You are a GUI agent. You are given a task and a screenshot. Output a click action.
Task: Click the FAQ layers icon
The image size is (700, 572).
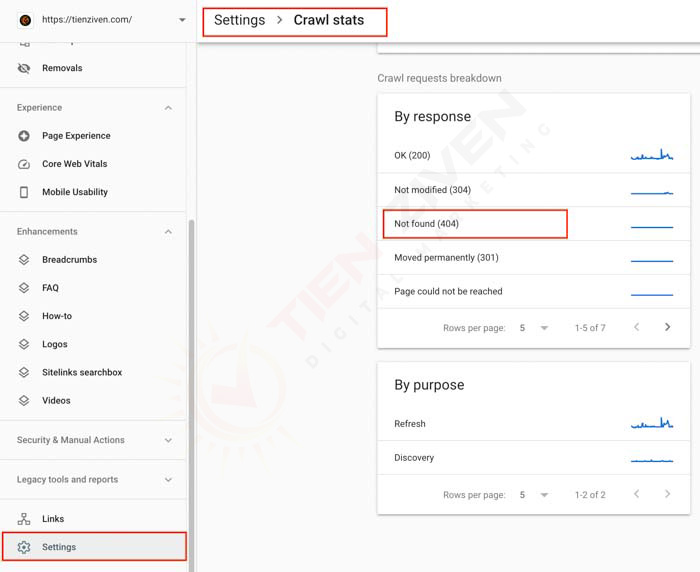[24, 288]
